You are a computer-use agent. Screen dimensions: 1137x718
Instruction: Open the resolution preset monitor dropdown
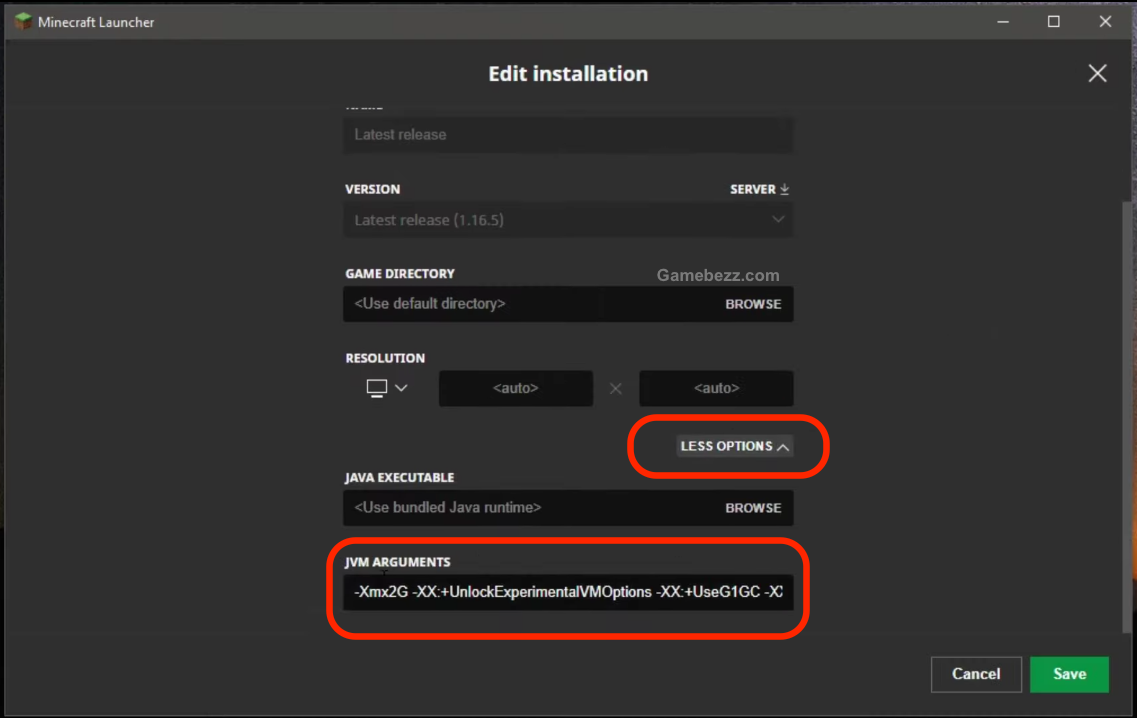click(386, 388)
